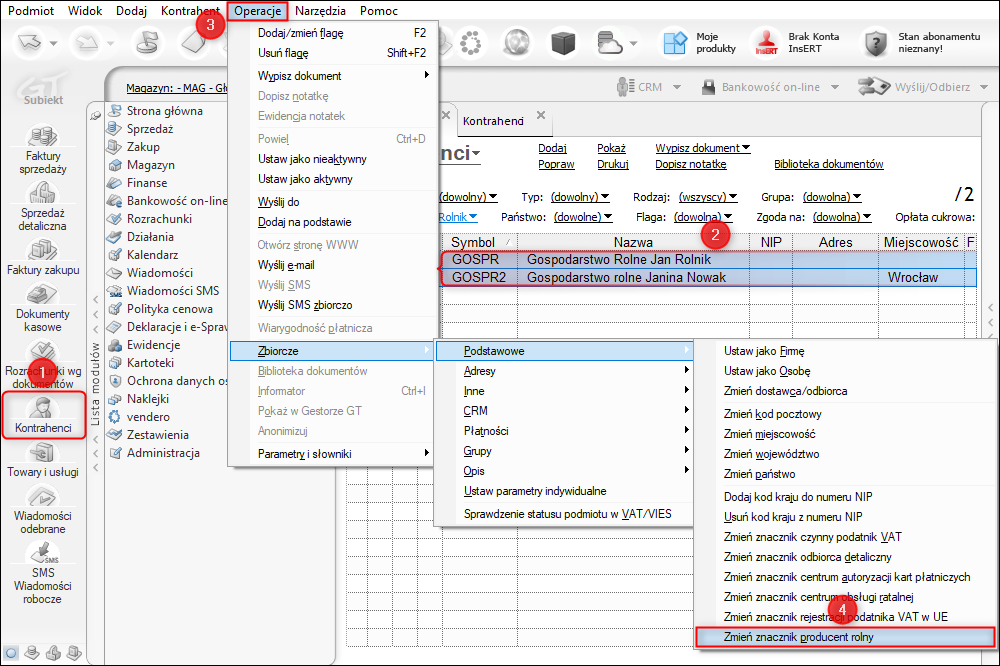
Task: Click the Popraw link
Action: (x=556, y=165)
